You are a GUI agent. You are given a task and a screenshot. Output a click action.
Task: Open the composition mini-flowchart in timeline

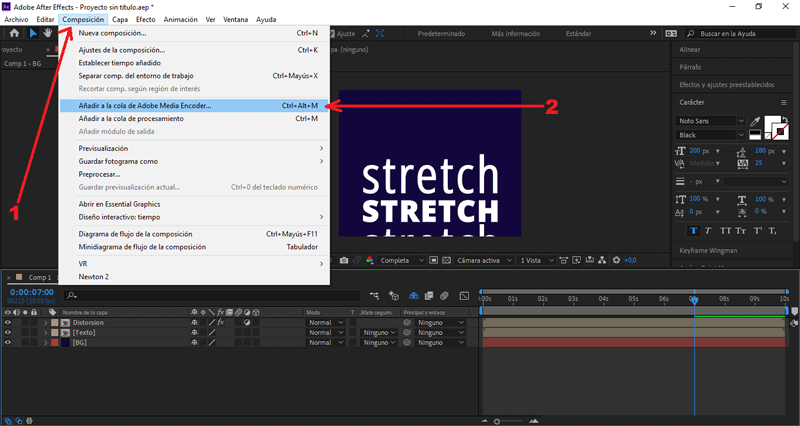coord(374,296)
